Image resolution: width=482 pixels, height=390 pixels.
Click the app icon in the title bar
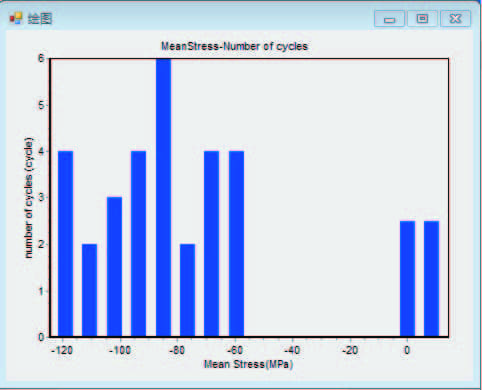[15, 18]
